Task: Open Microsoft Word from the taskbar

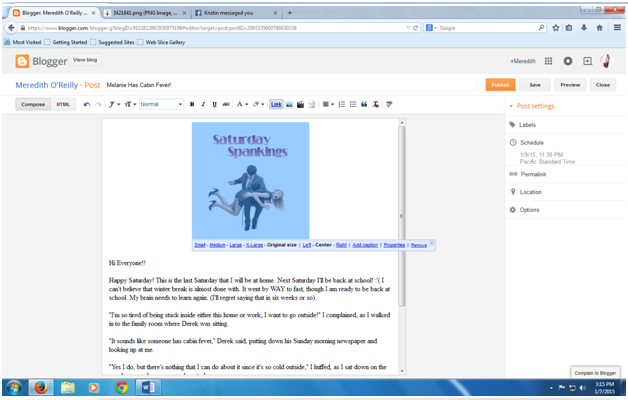Action: [149, 387]
